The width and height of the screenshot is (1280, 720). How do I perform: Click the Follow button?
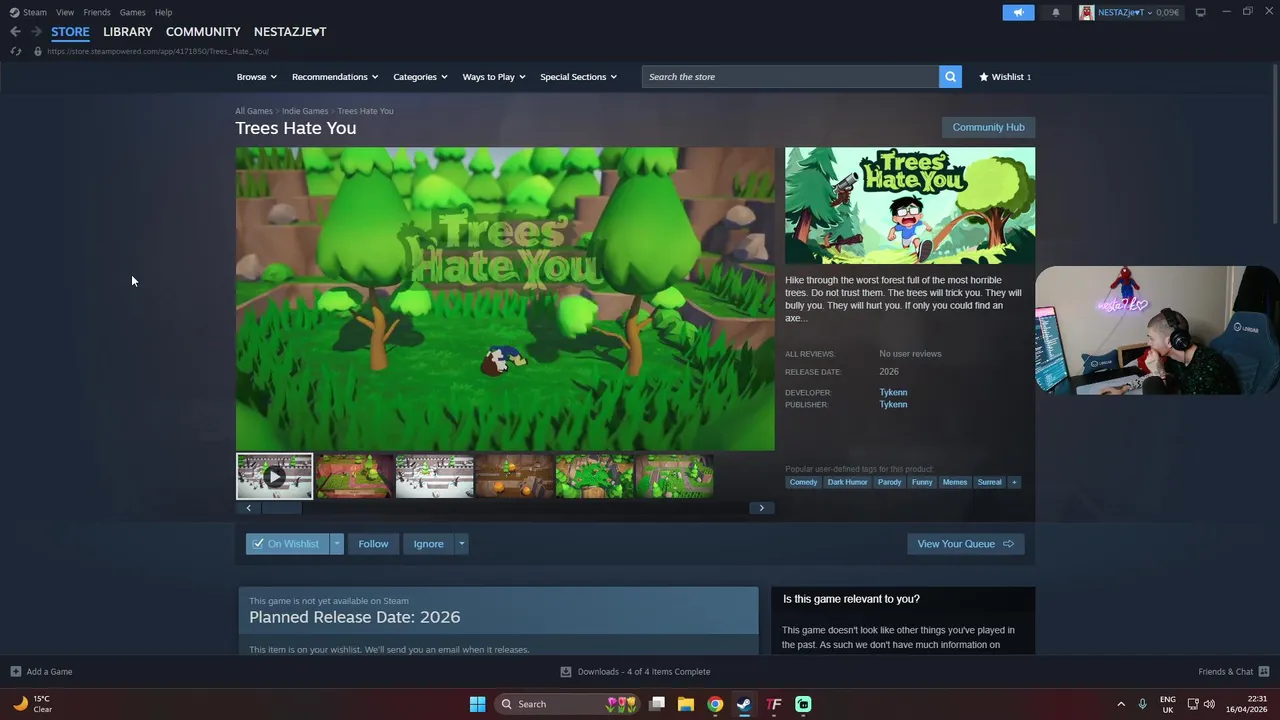(373, 544)
